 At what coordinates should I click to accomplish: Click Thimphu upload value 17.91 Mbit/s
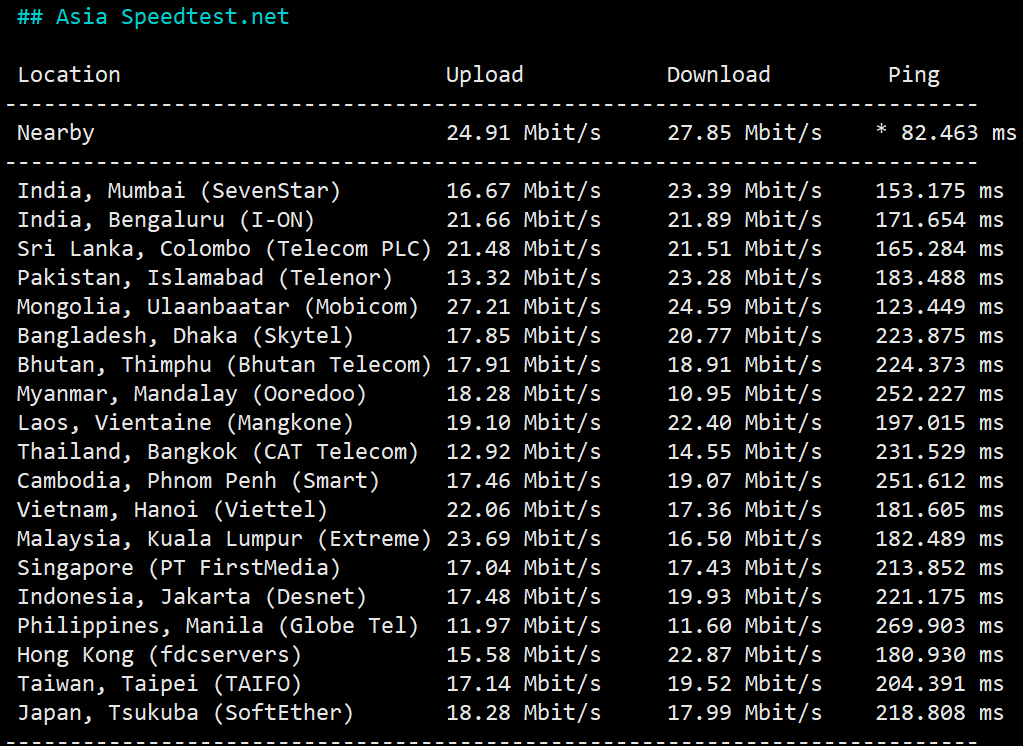(523, 365)
